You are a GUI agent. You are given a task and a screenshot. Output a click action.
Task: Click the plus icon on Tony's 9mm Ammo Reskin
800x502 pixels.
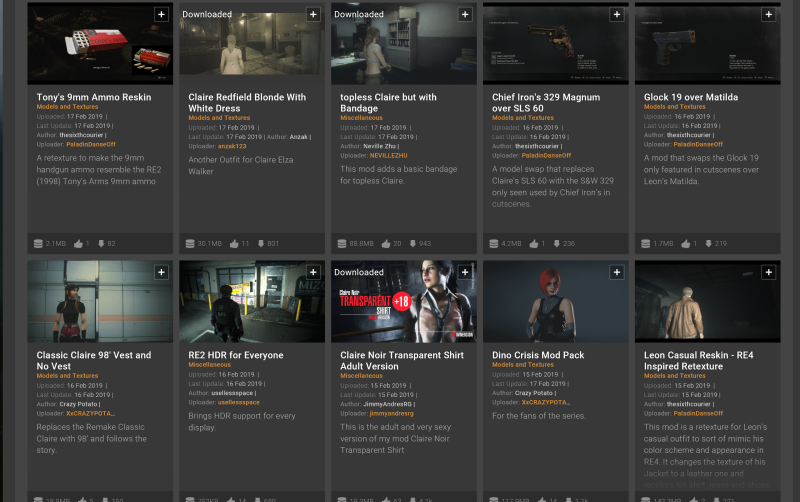pos(161,14)
